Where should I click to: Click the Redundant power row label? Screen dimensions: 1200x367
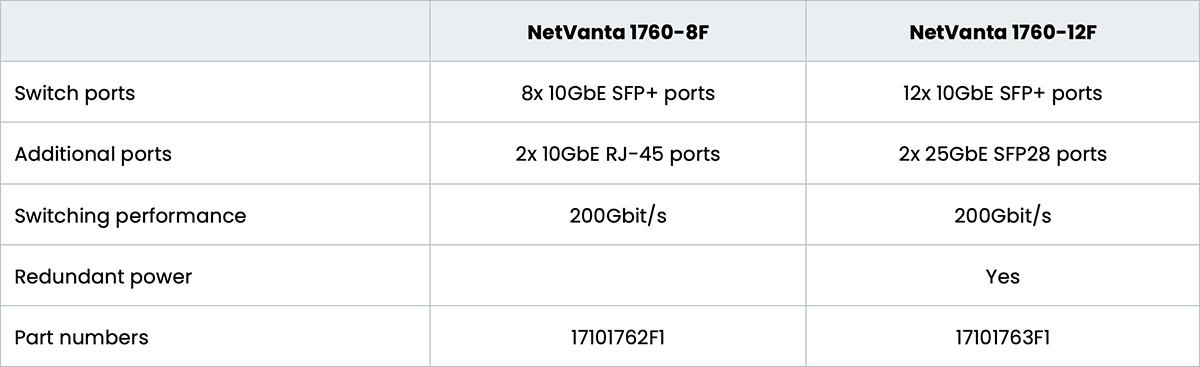pyautogui.click(x=103, y=276)
